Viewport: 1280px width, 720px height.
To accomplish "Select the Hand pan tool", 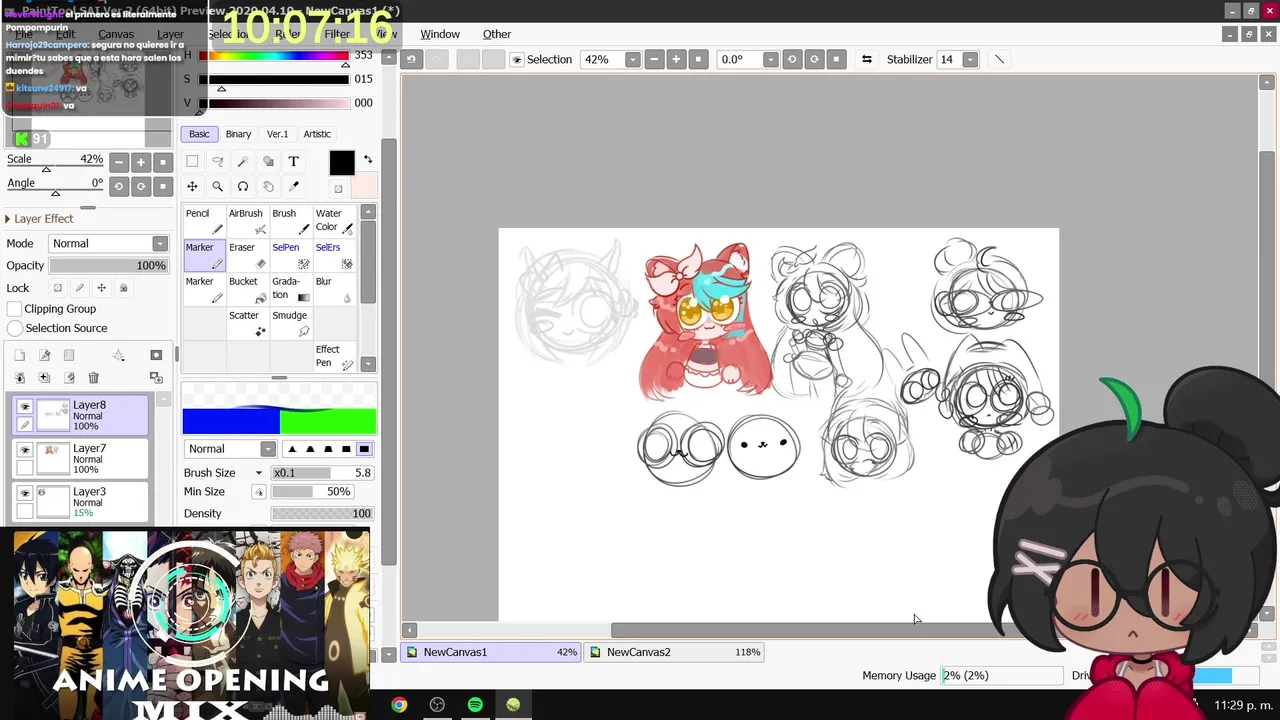I will [268, 186].
